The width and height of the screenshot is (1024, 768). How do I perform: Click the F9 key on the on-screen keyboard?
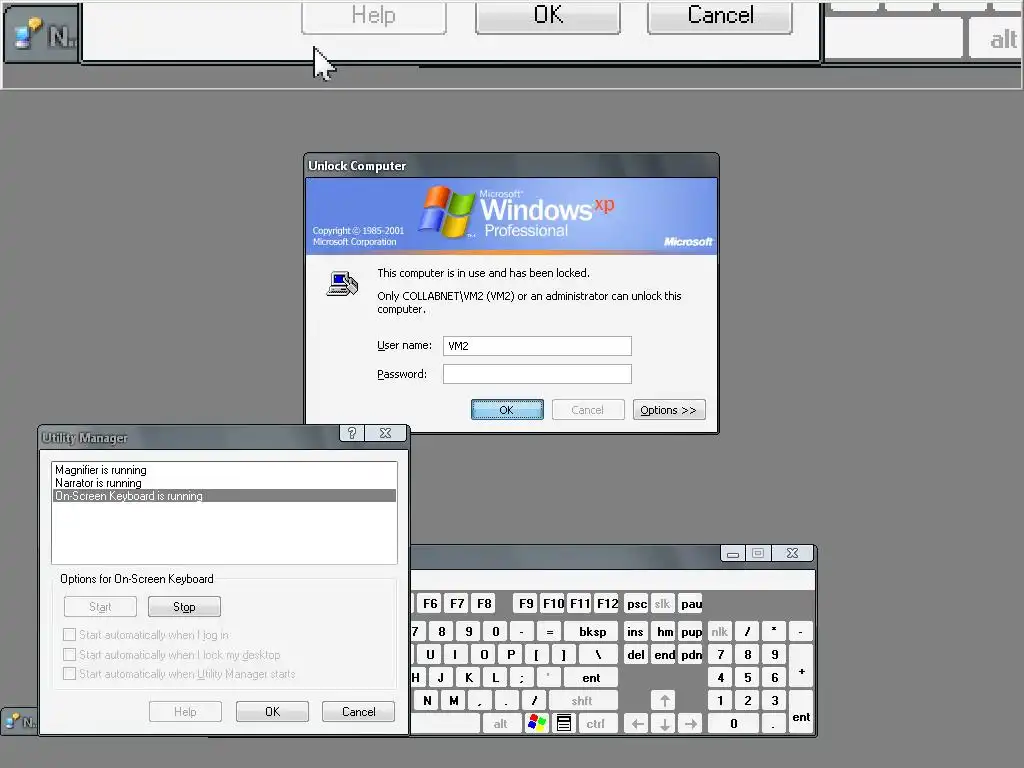[x=526, y=603]
